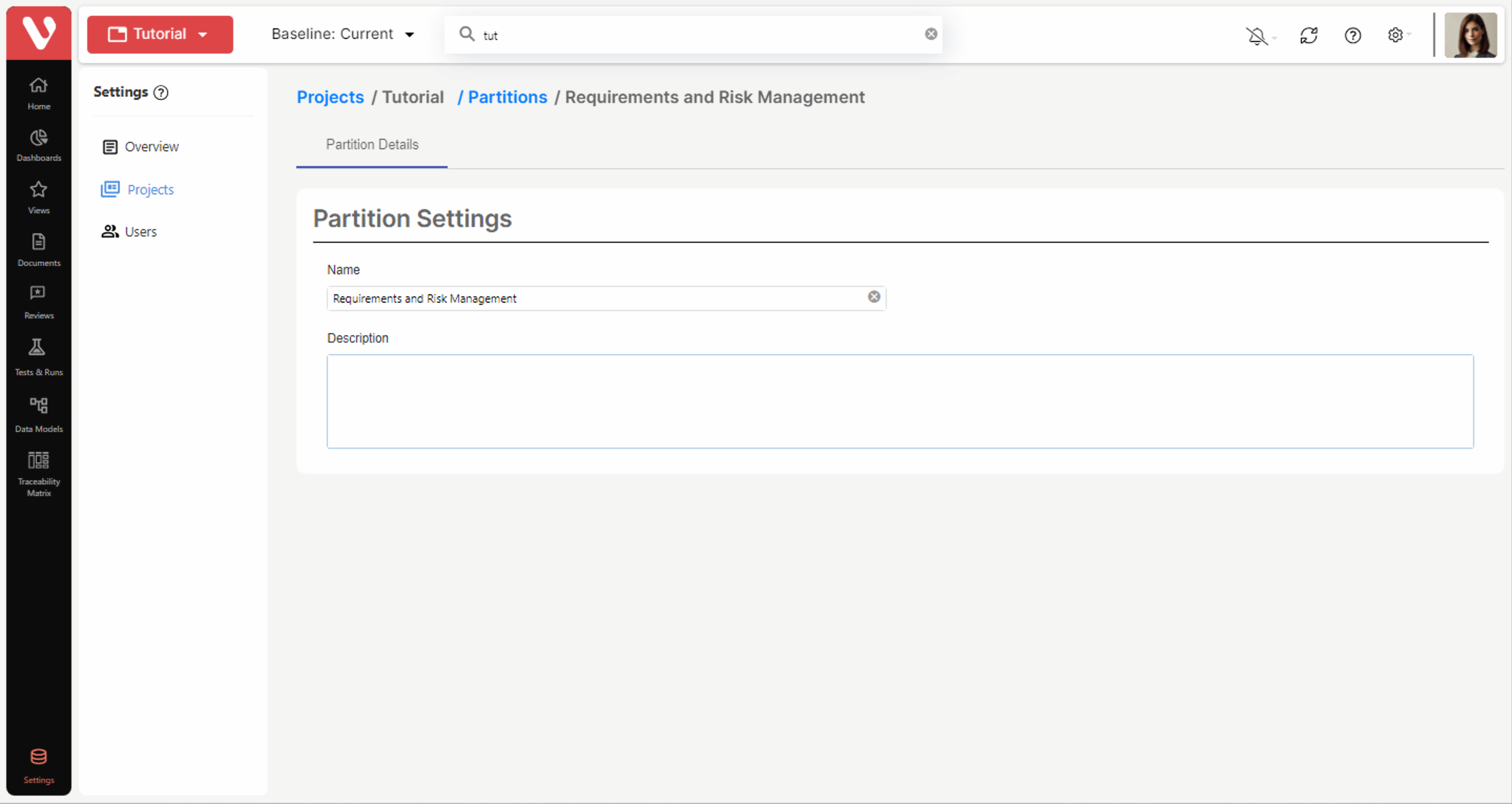
Task: Open Data Models in sidebar
Action: 39,414
